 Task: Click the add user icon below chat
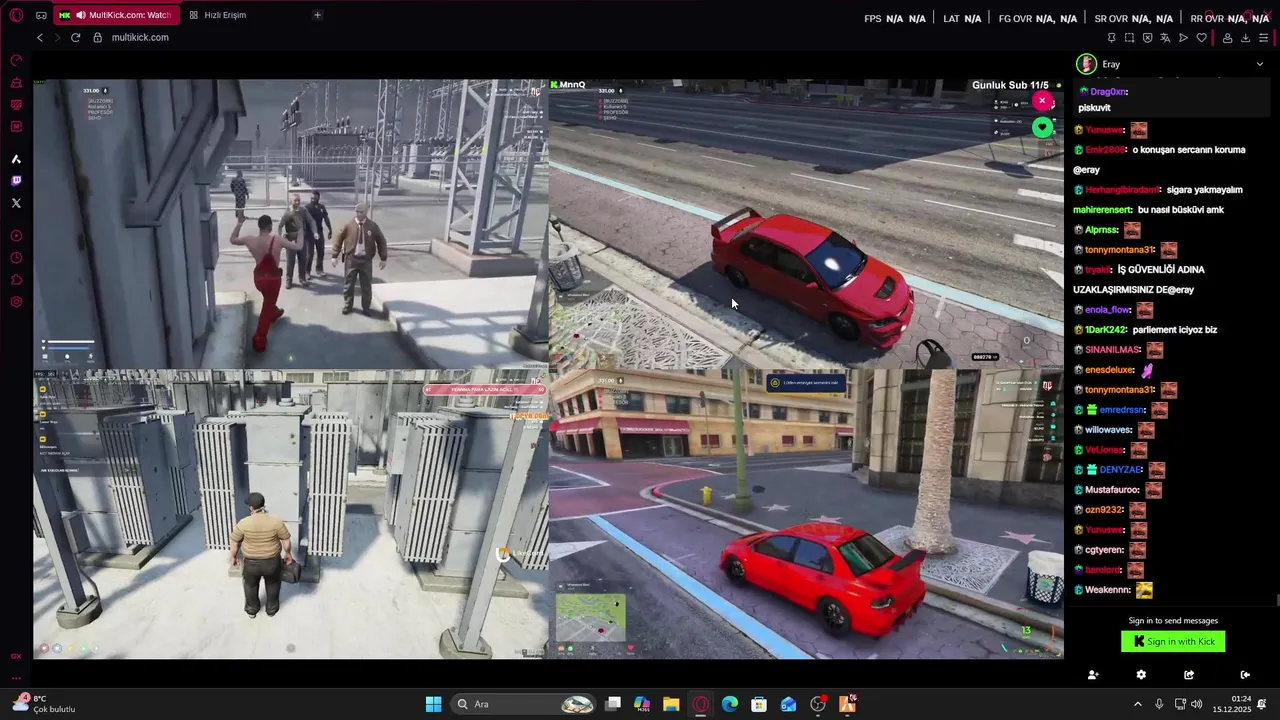click(x=1093, y=675)
